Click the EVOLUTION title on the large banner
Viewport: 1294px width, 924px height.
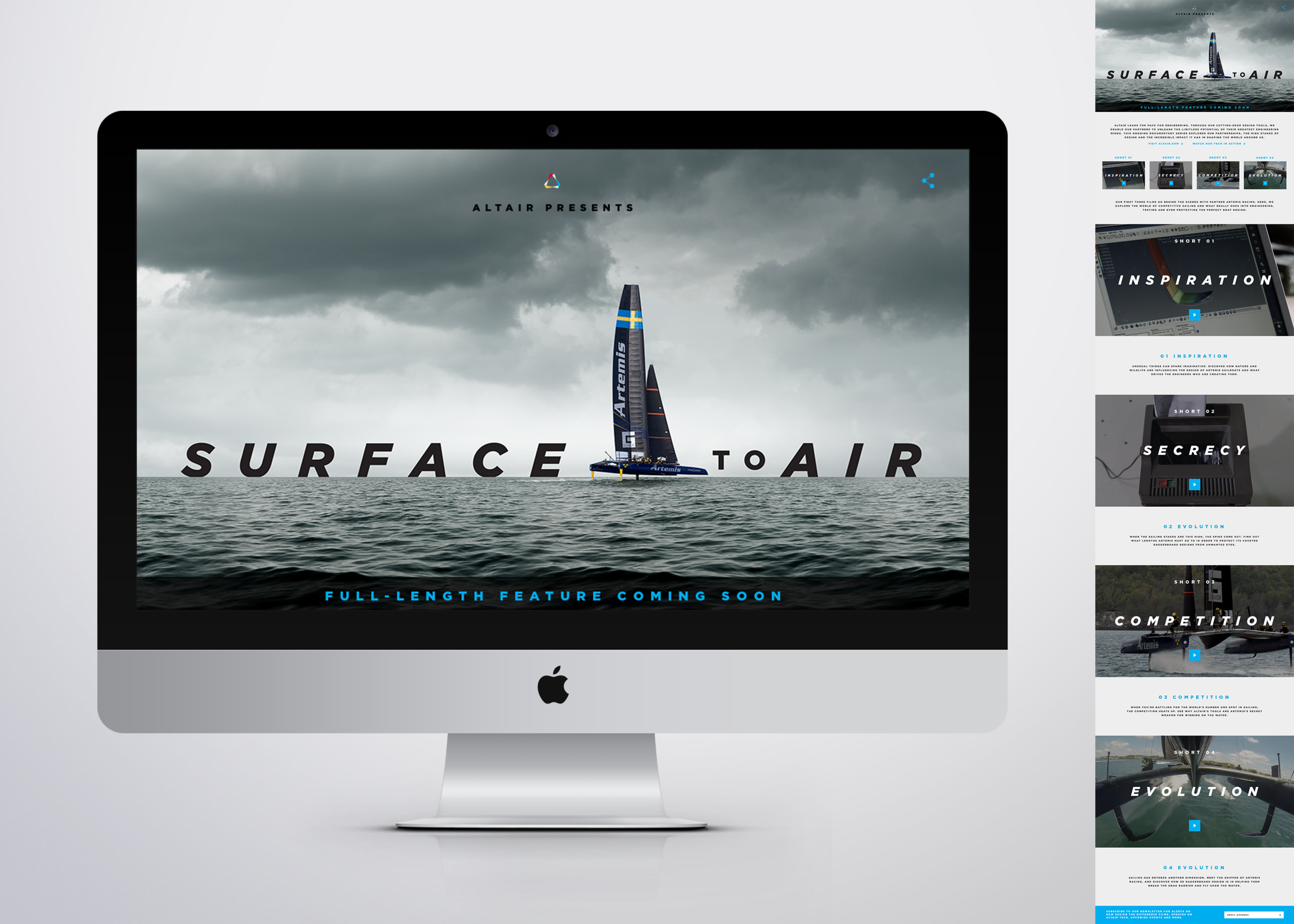tap(1195, 791)
